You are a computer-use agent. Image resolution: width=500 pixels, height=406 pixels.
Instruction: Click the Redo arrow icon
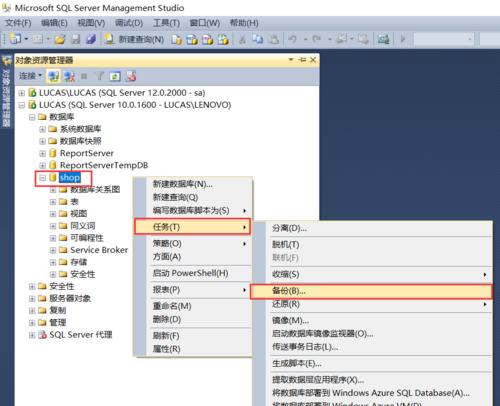(x=316, y=40)
